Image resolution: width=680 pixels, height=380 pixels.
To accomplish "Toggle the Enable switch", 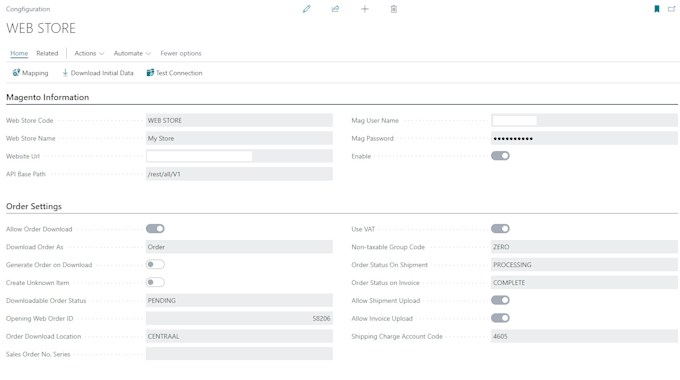I will click(x=500, y=156).
